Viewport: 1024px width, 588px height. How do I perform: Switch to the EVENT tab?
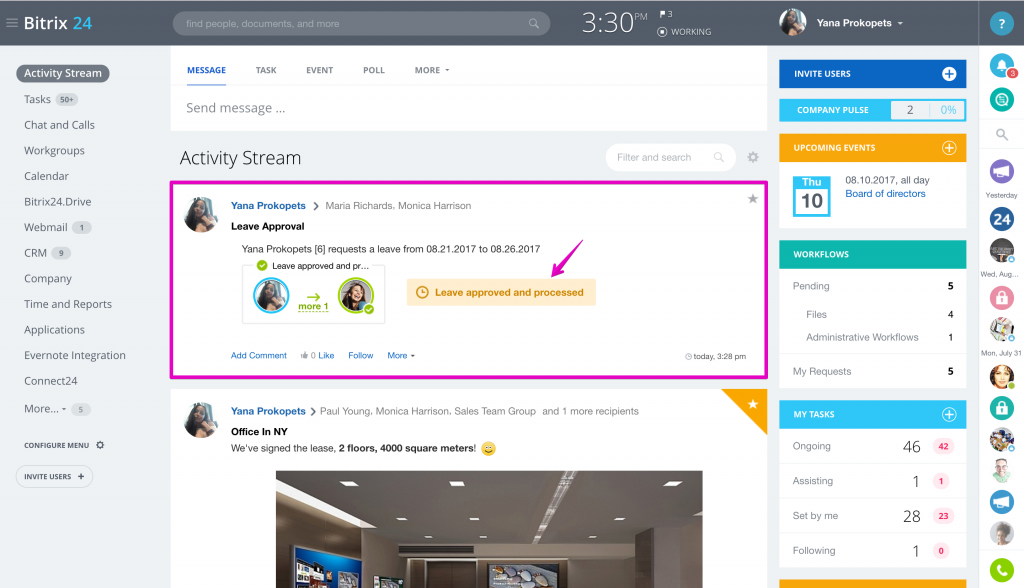[x=319, y=70]
